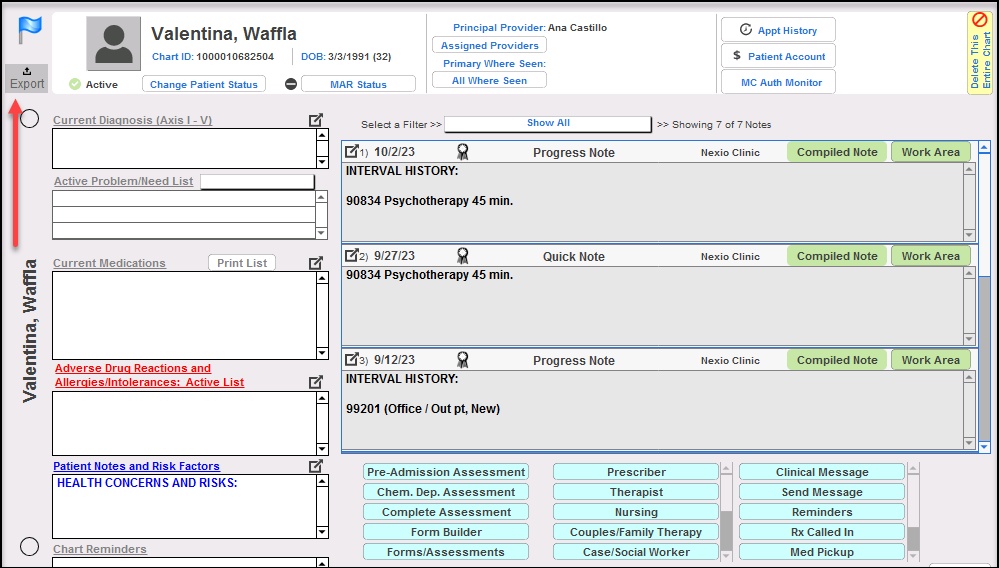Switch to Work Area for 9/12/23 note
This screenshot has width=999, height=568.
pyautogui.click(x=930, y=360)
